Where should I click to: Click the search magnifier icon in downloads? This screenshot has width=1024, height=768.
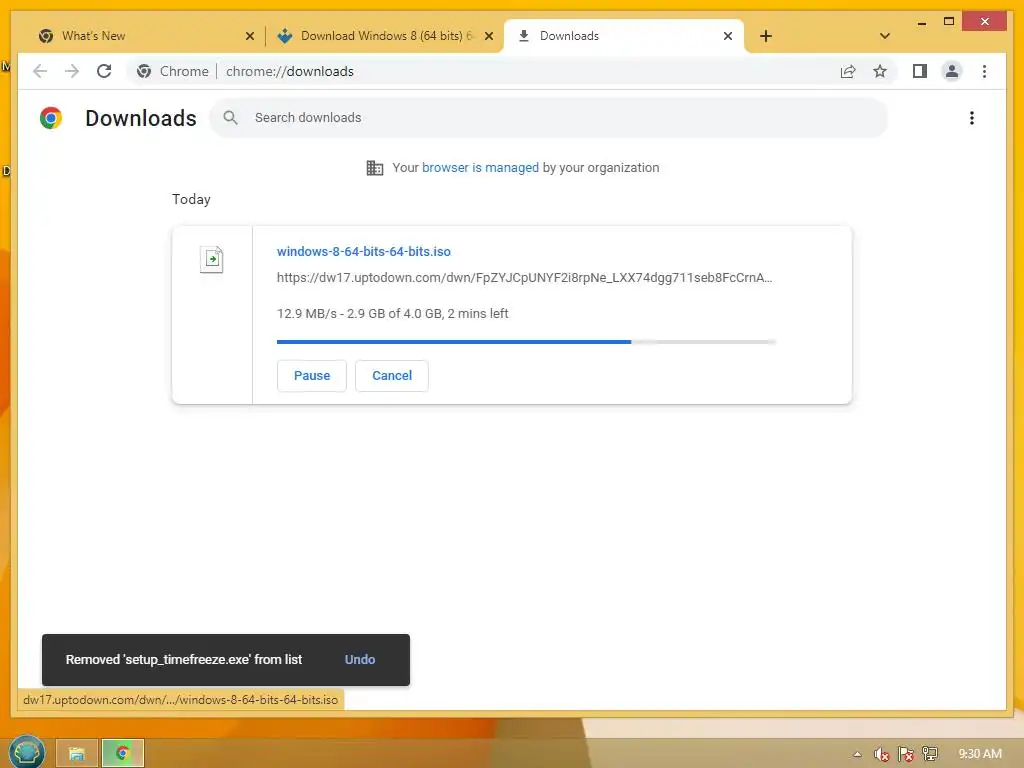tap(230, 118)
